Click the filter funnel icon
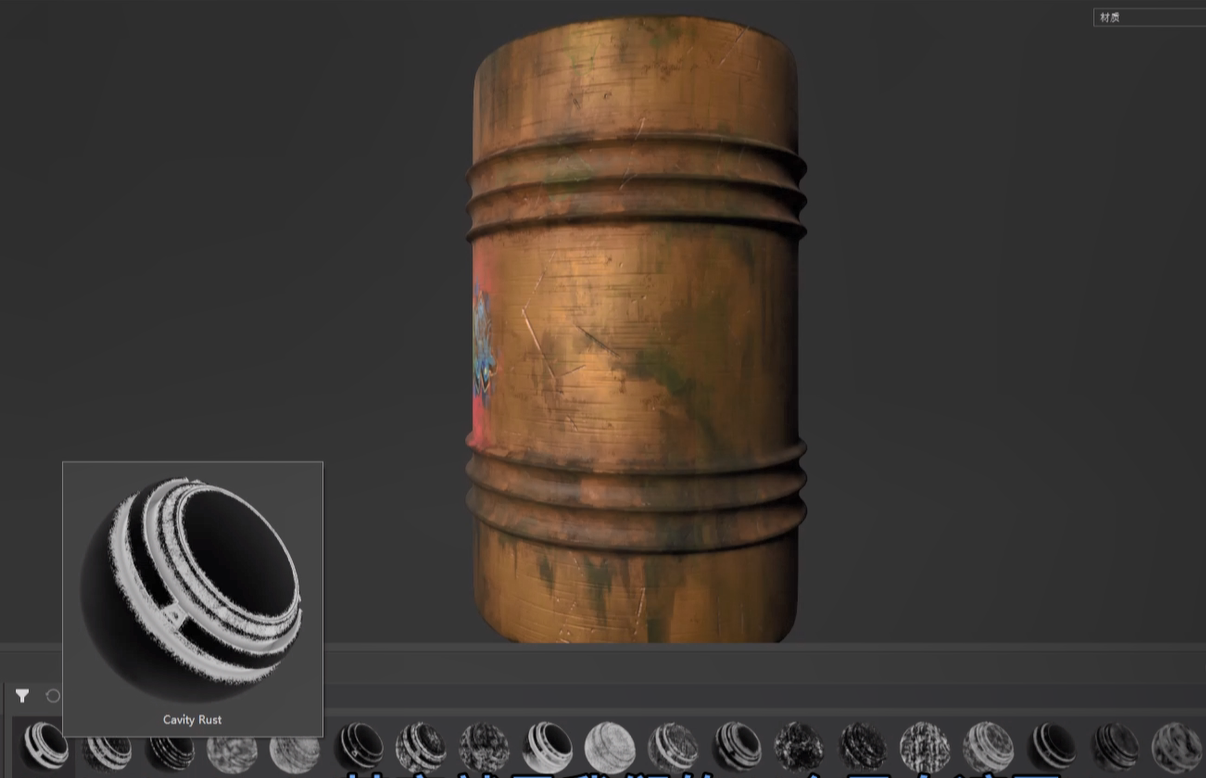The image size is (1206, 778). point(22,696)
